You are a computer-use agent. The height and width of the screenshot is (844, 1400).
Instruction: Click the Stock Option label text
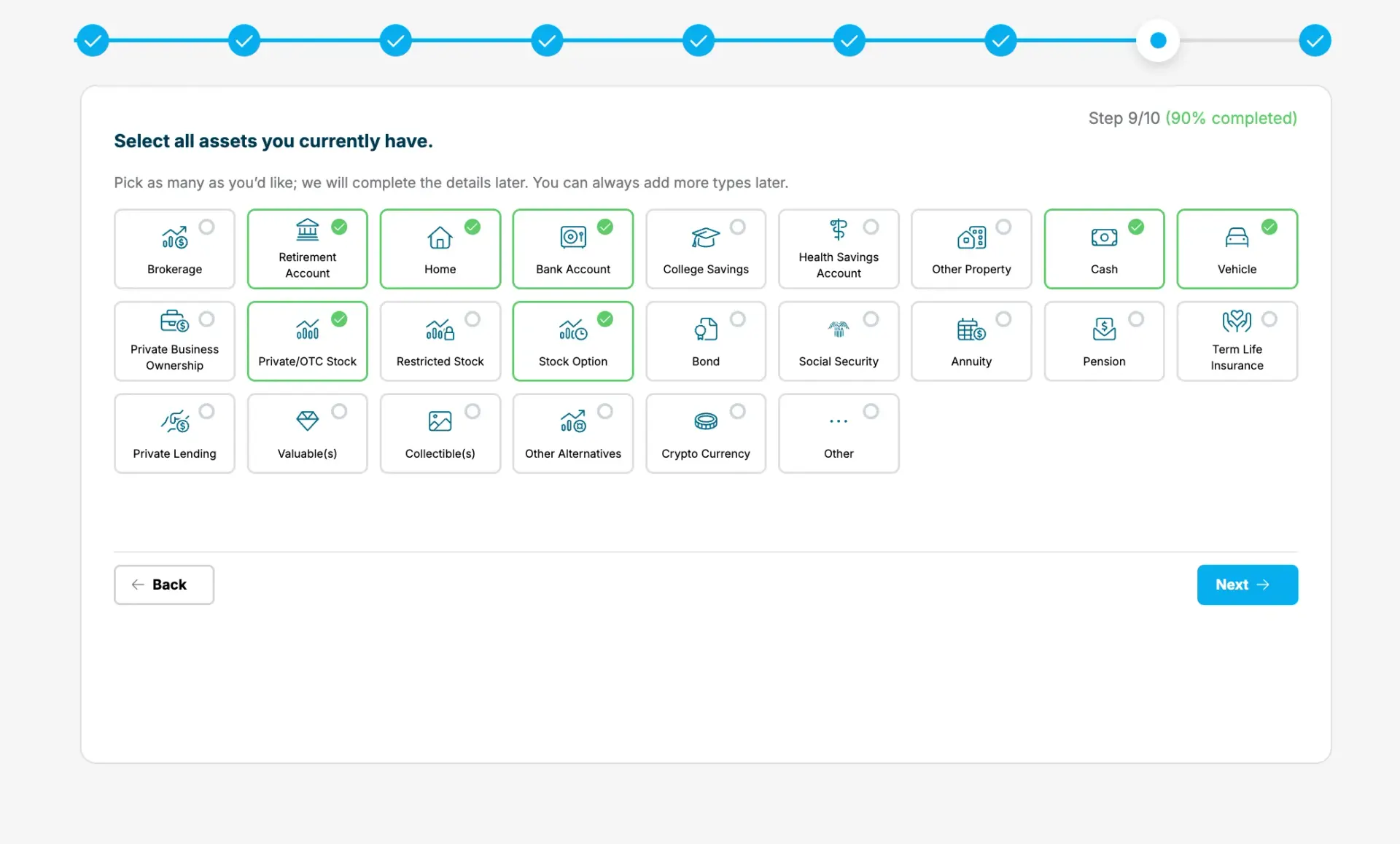(573, 362)
